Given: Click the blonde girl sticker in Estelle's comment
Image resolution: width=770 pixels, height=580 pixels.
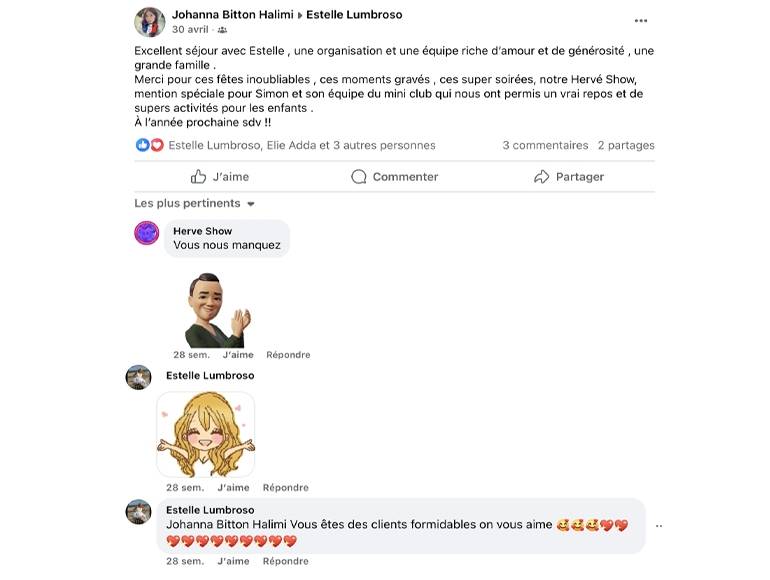Looking at the screenshot, I should [205, 434].
